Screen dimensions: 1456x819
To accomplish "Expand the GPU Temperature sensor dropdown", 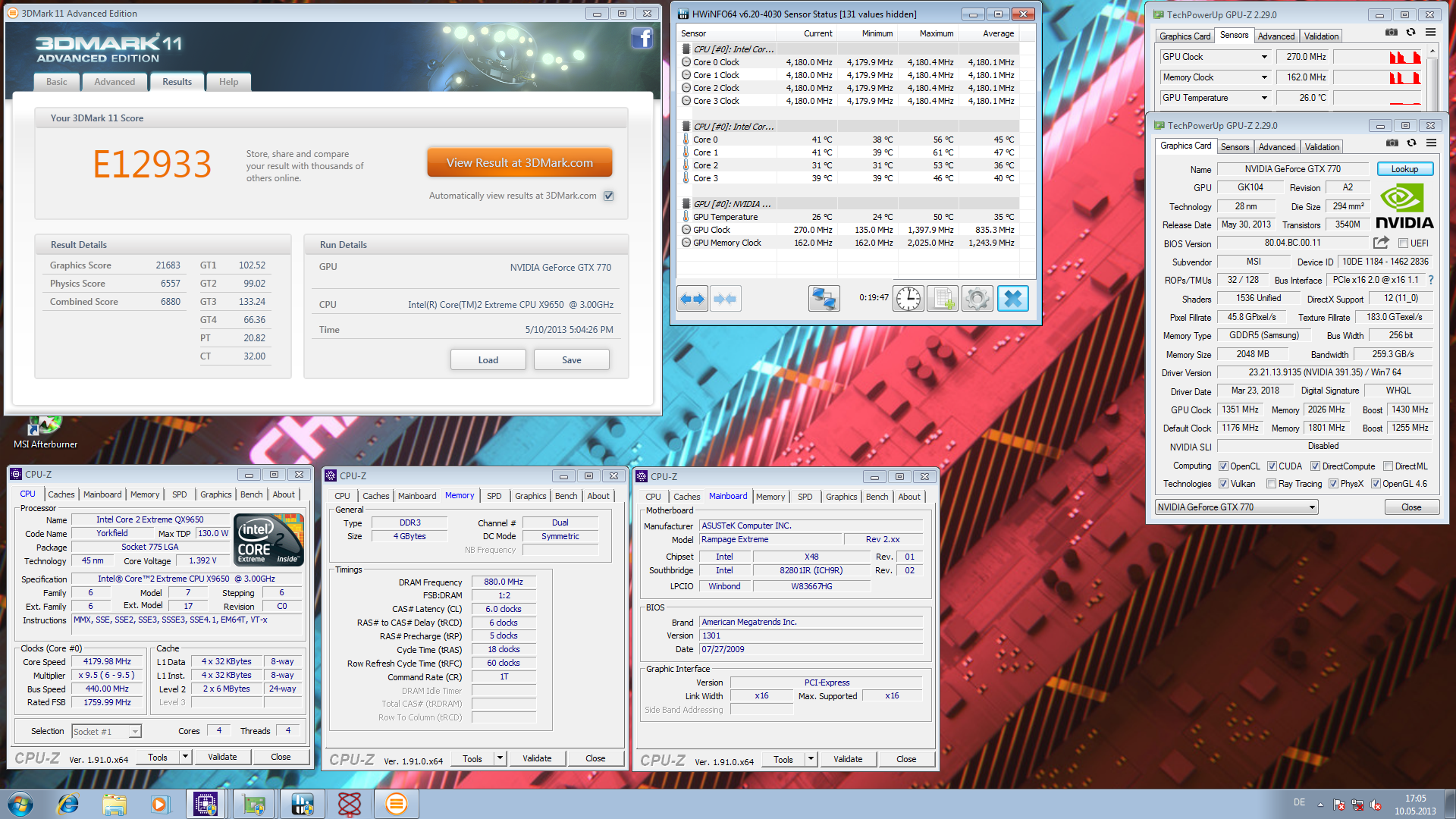I will coord(1263,98).
